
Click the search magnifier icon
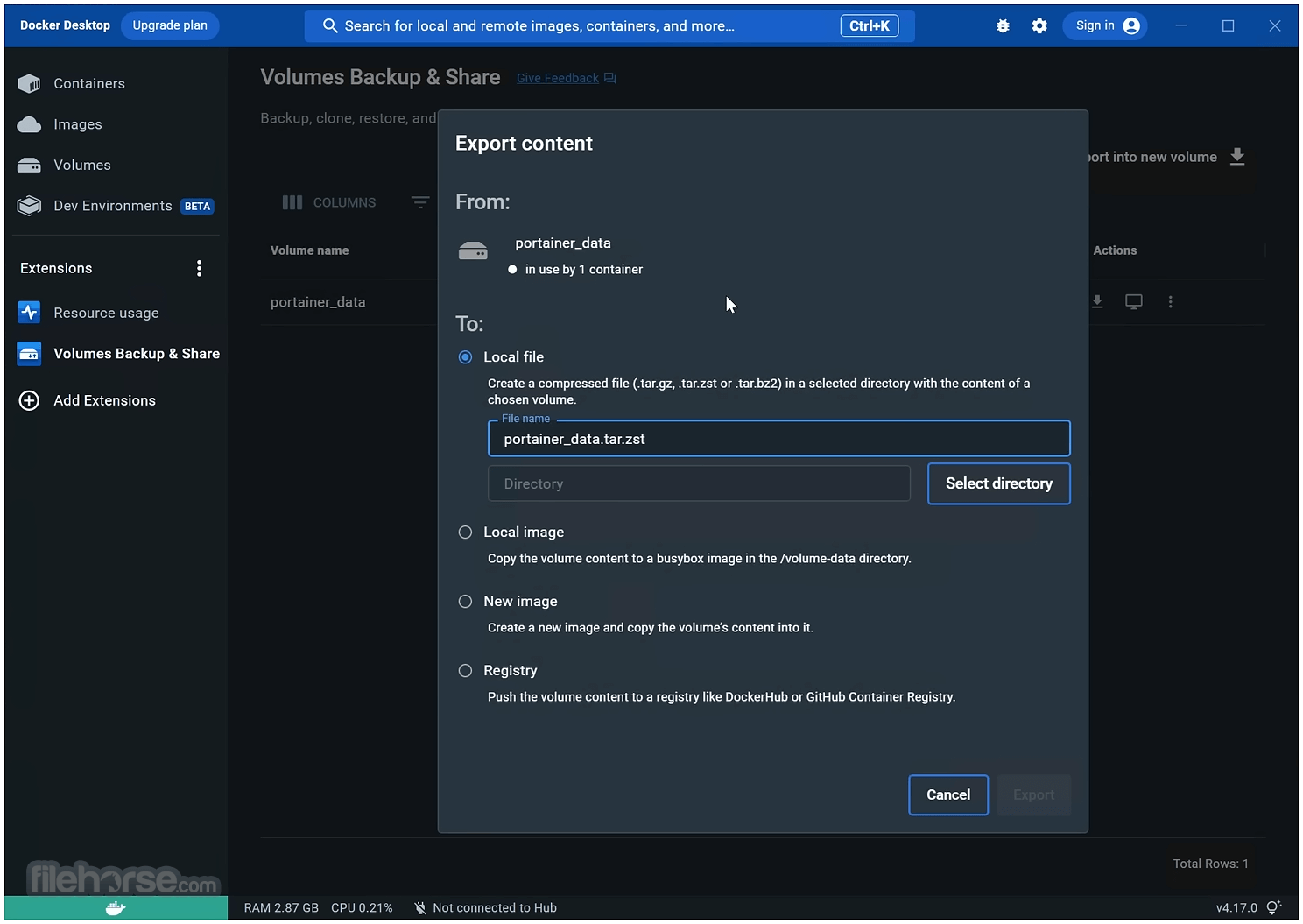(x=330, y=26)
